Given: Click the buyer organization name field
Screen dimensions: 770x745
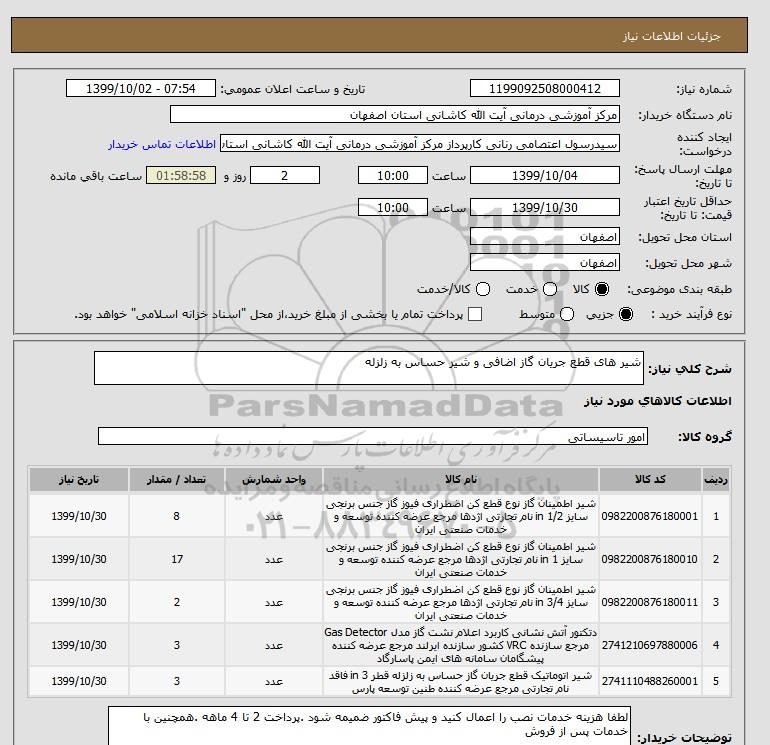Looking at the screenshot, I should pyautogui.click(x=395, y=114).
